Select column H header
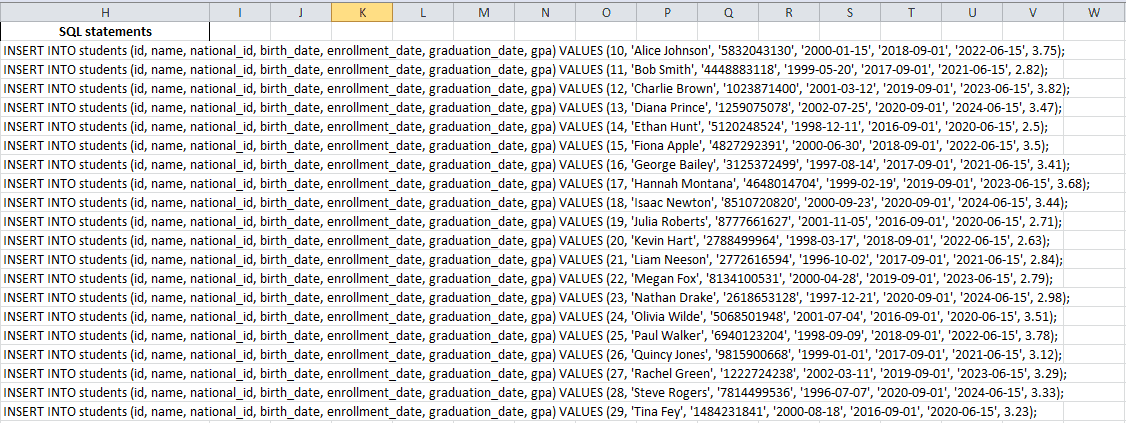Screen dimensions: 1126x423 [105, 12]
